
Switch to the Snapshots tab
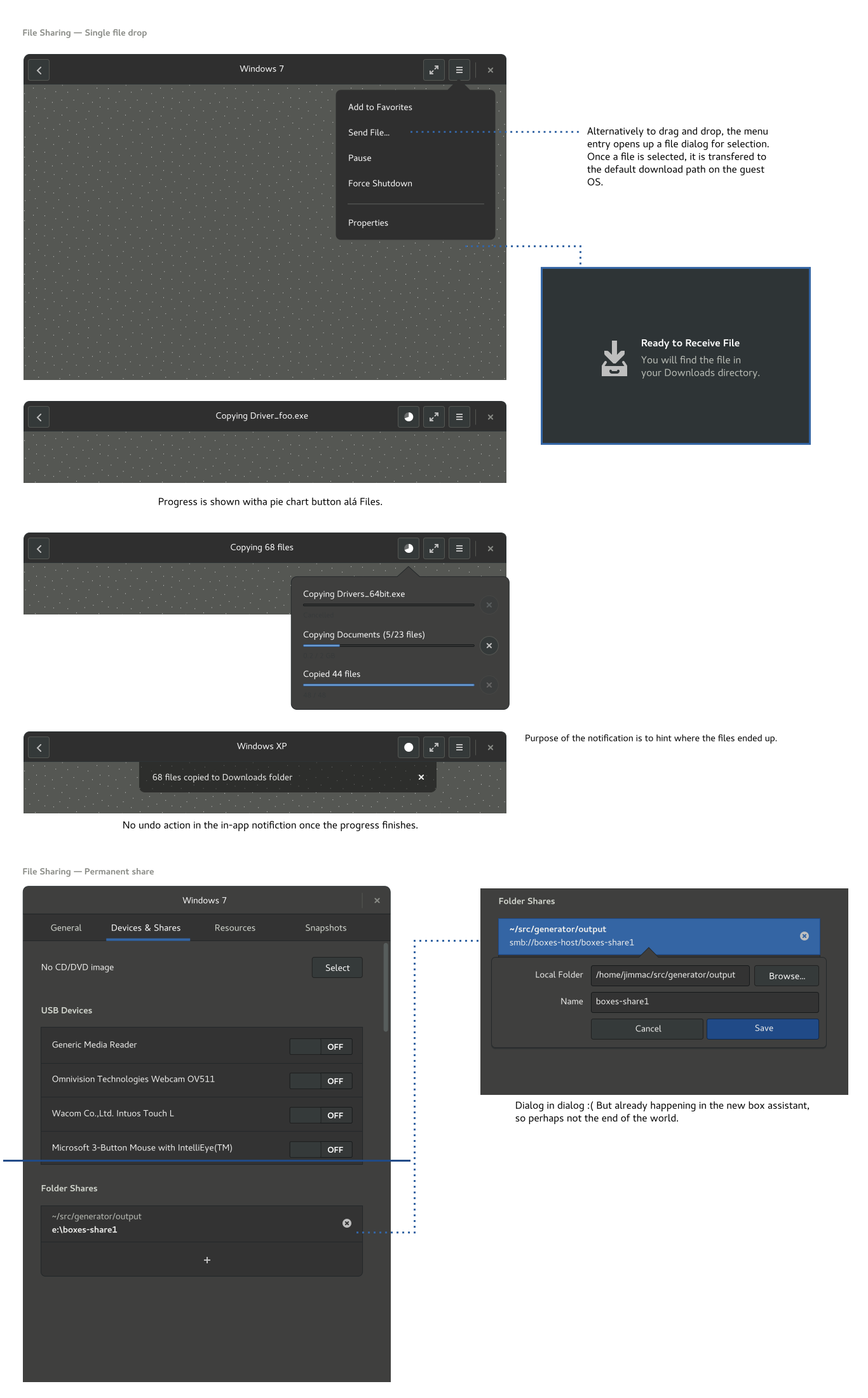(326, 928)
